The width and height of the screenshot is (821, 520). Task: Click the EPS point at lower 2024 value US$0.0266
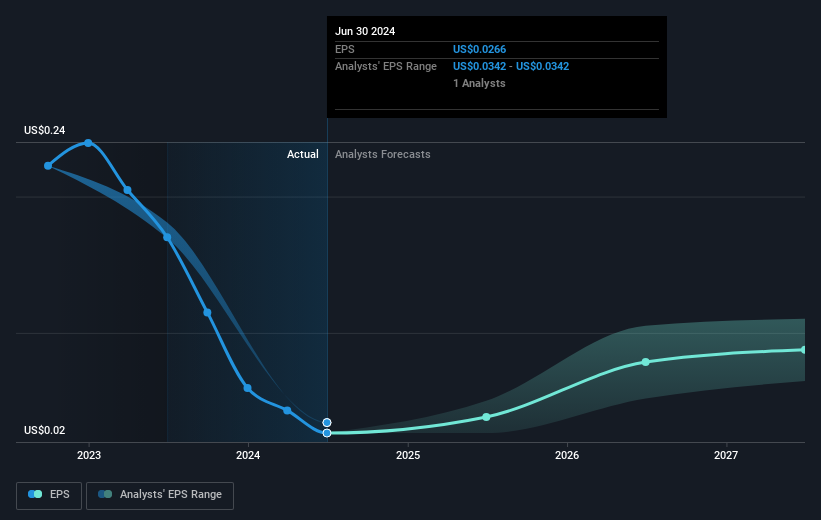[327, 433]
